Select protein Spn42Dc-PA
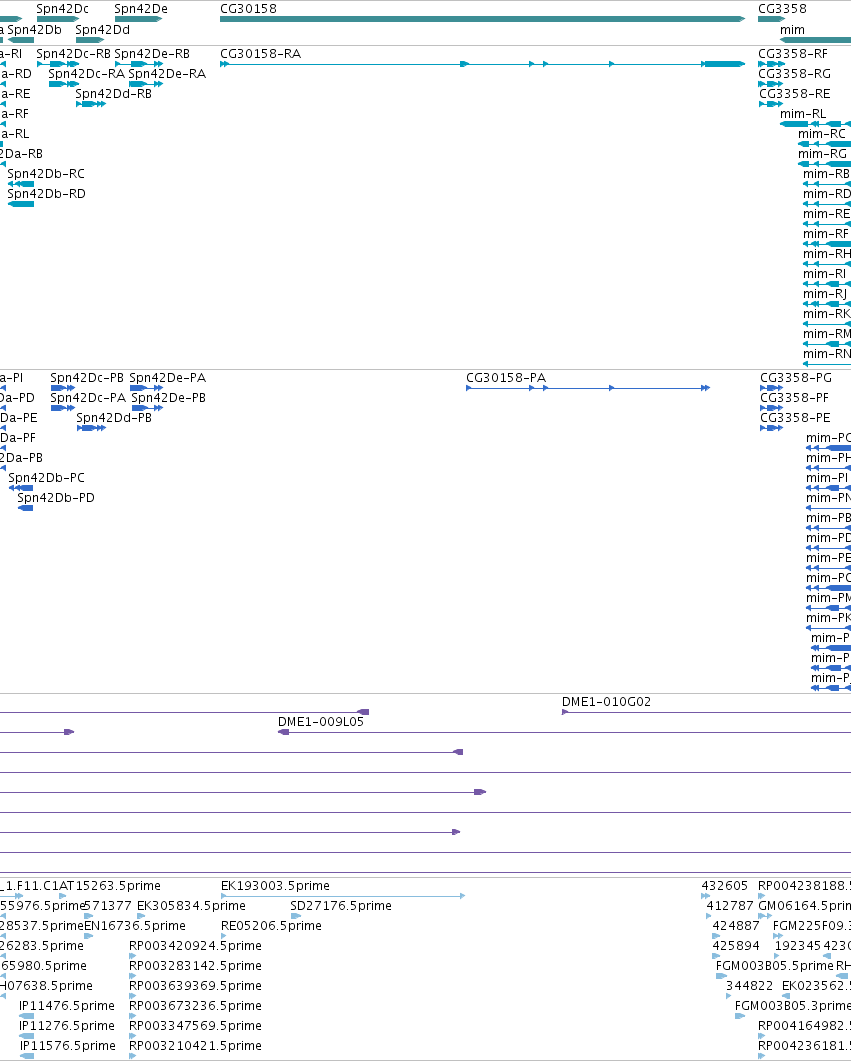Screen dimensions: 851x1061 [x=89, y=398]
